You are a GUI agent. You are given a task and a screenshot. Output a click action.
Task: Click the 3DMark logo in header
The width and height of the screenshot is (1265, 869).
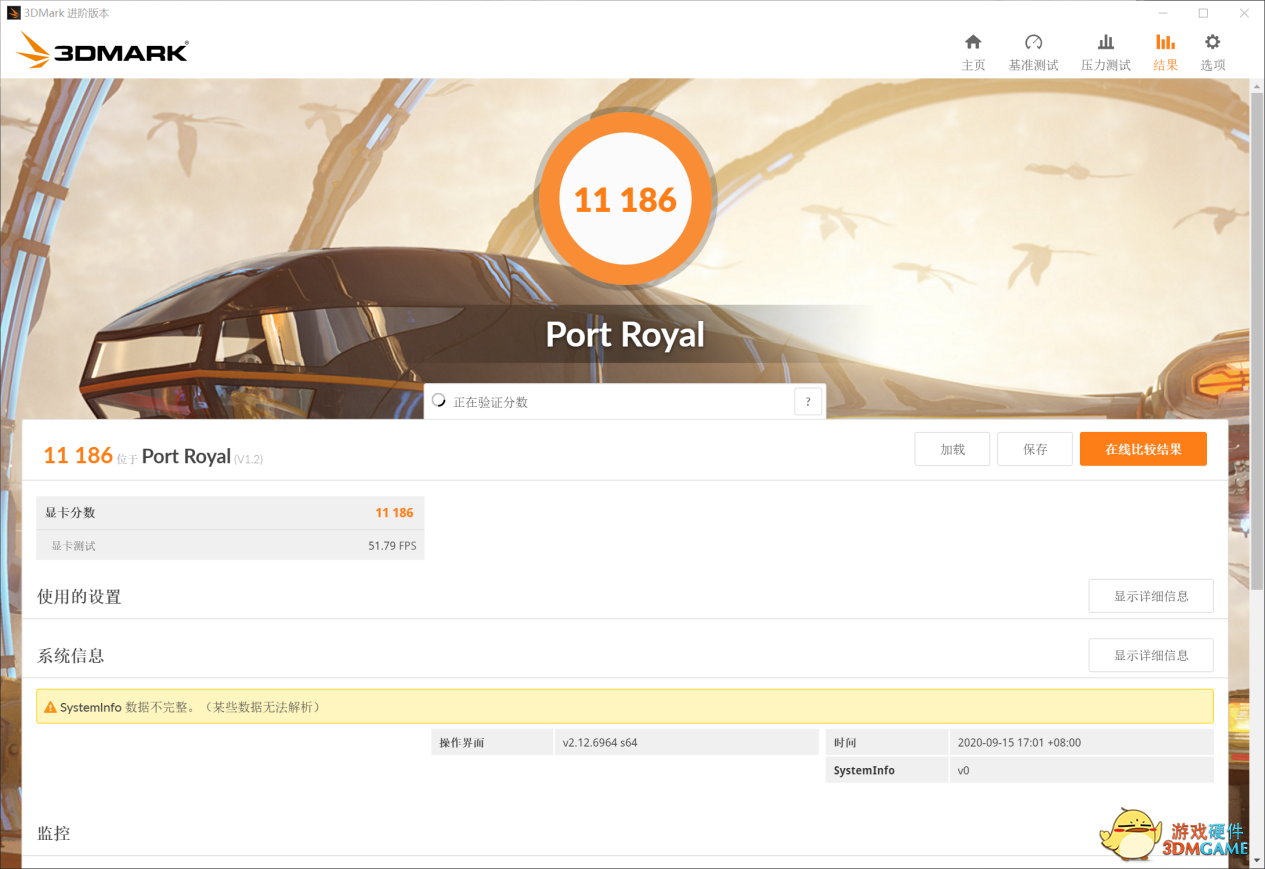[102, 50]
